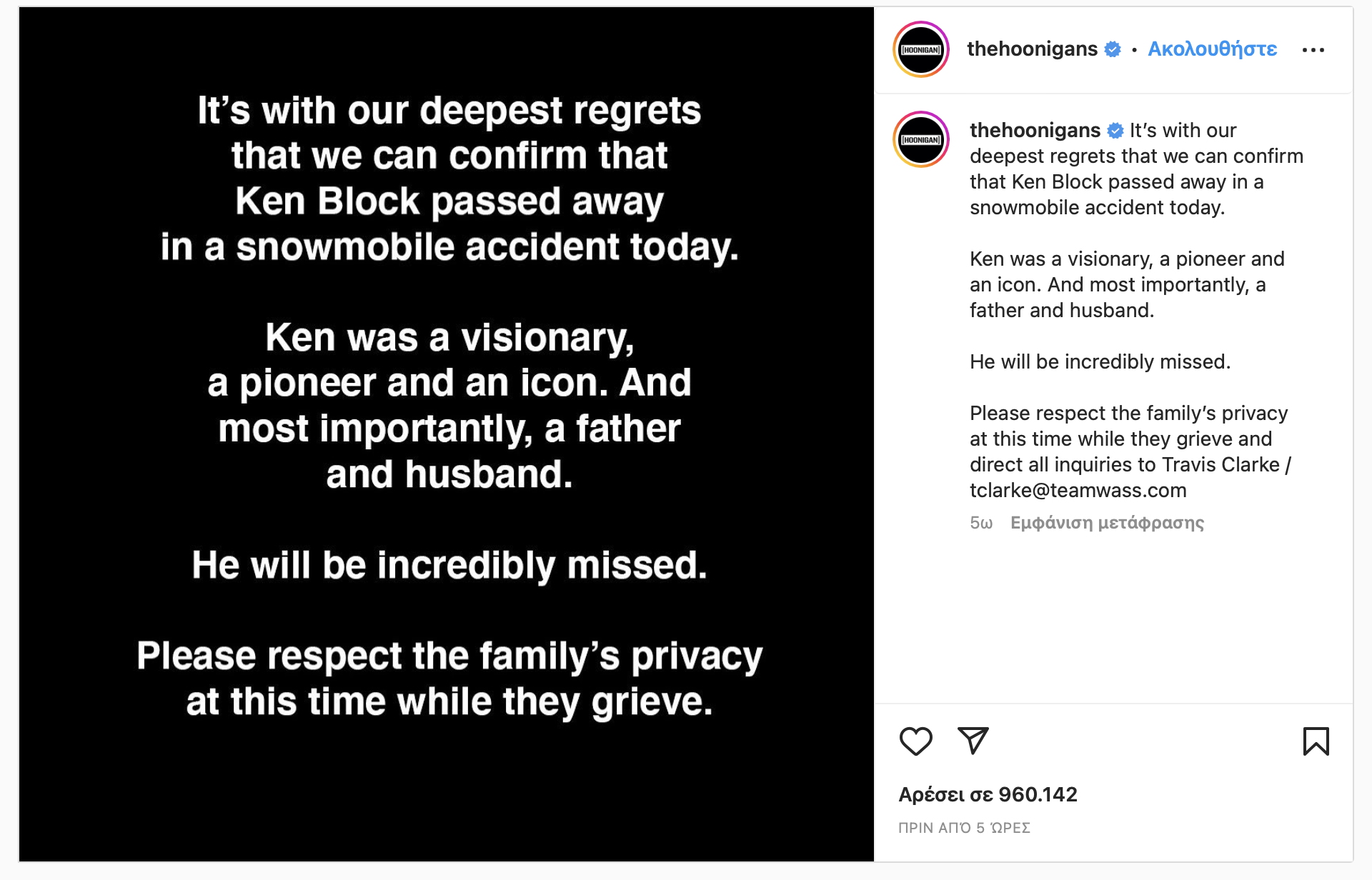The image size is (1372, 880).
Task: Click the verified badge in the header
Action: click(x=1113, y=49)
